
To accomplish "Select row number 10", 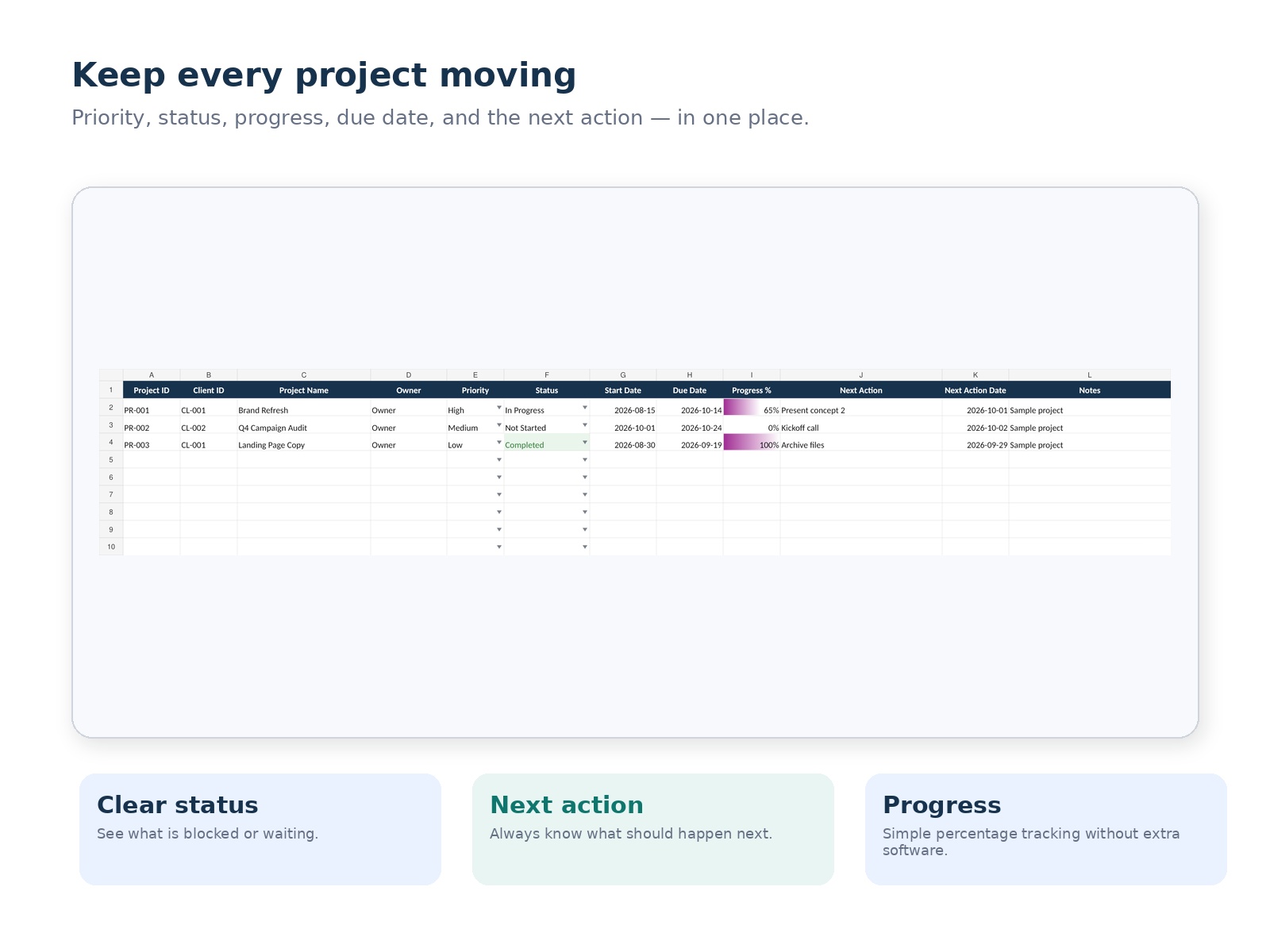I will [111, 547].
